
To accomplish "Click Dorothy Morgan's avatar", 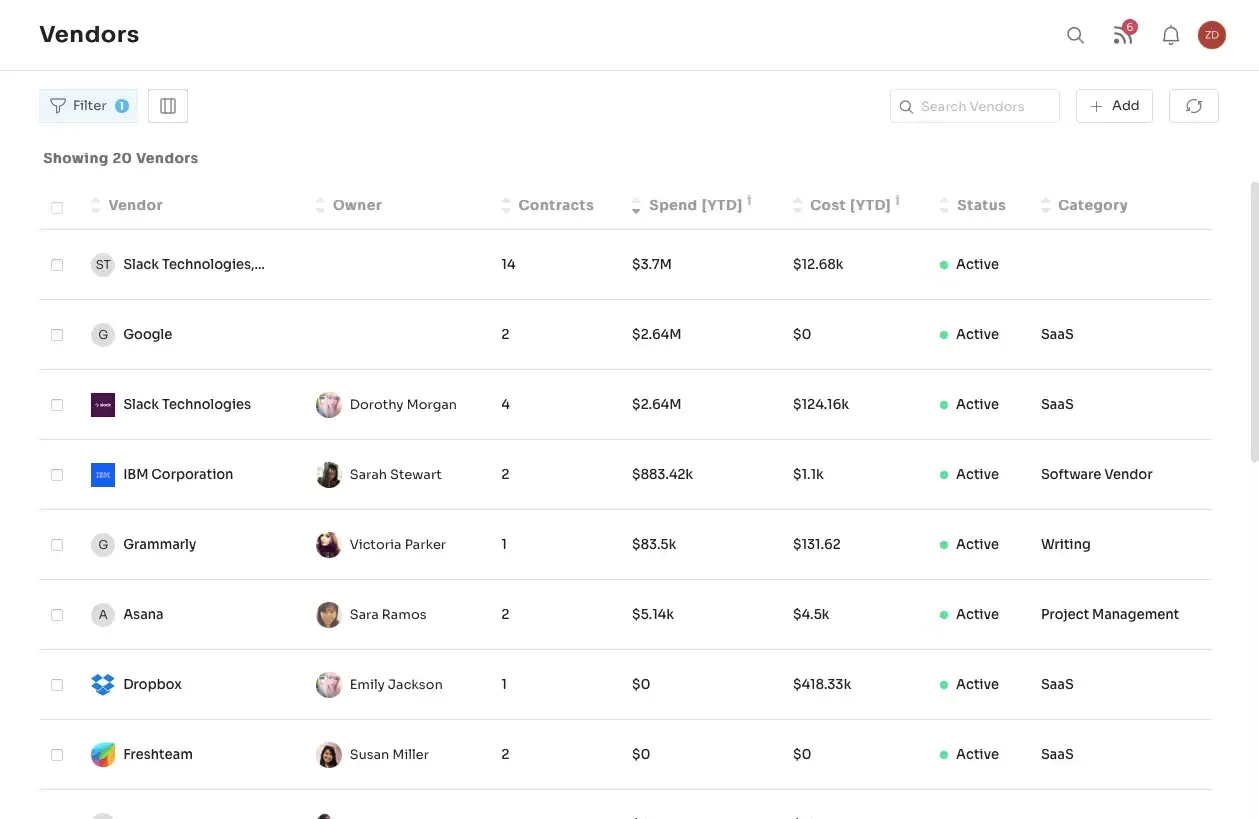I will click(x=329, y=405).
